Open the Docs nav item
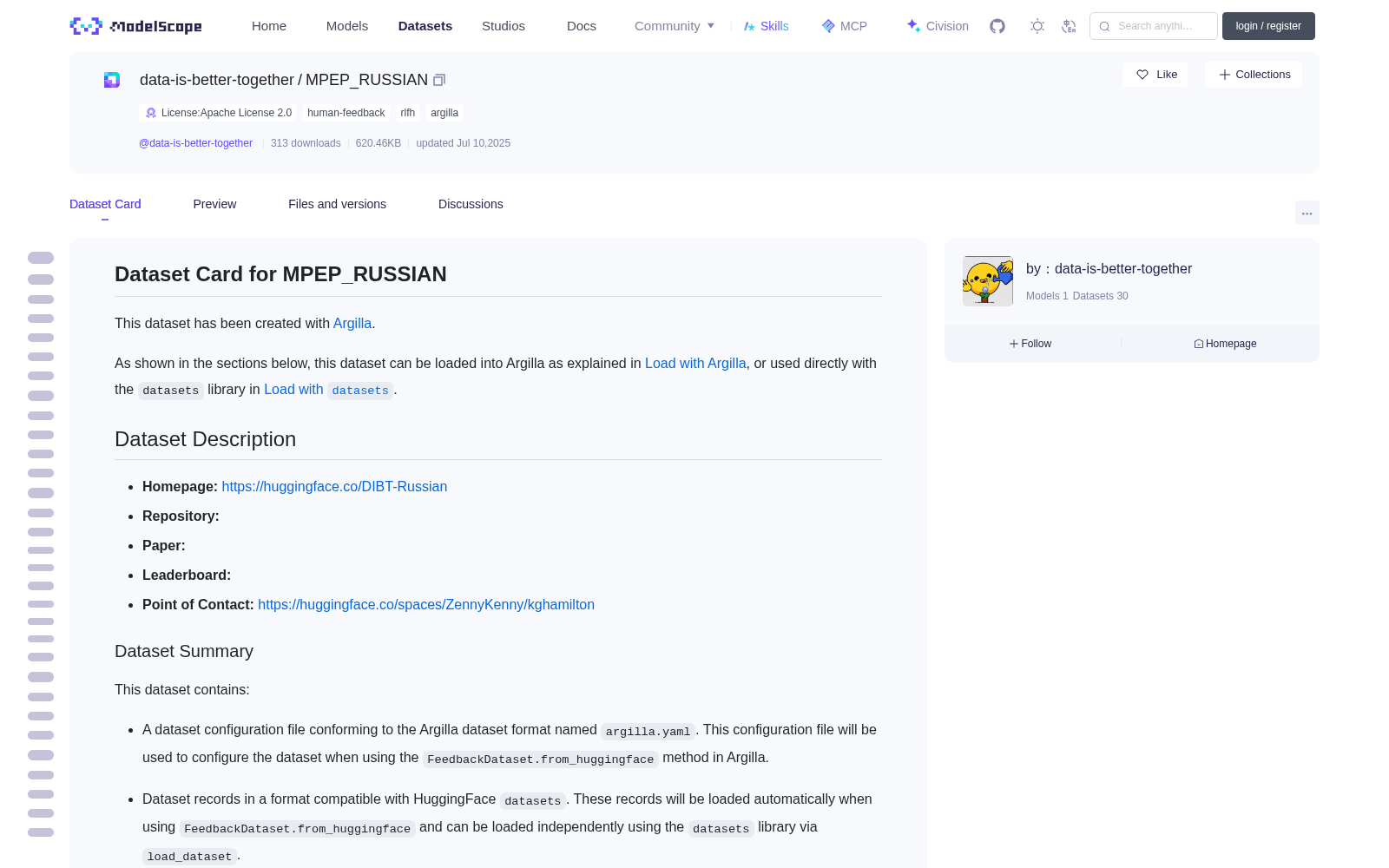 click(582, 26)
